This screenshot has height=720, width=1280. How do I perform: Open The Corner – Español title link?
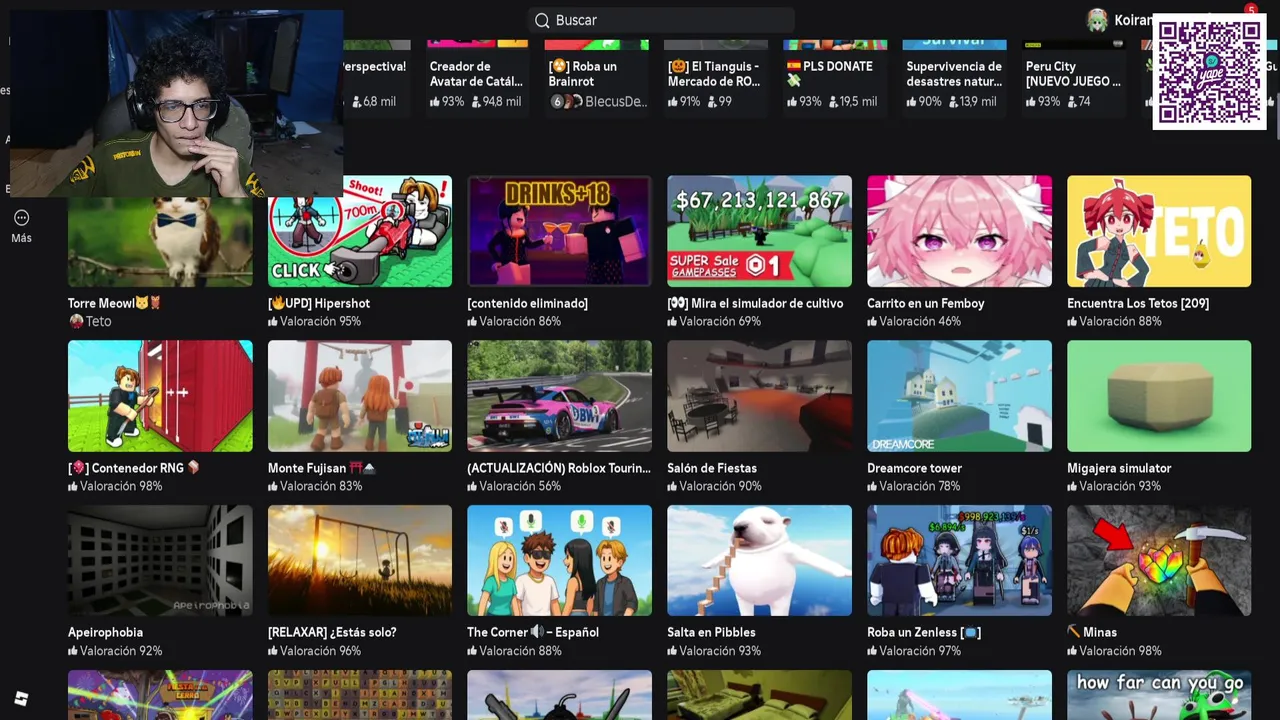point(533,632)
